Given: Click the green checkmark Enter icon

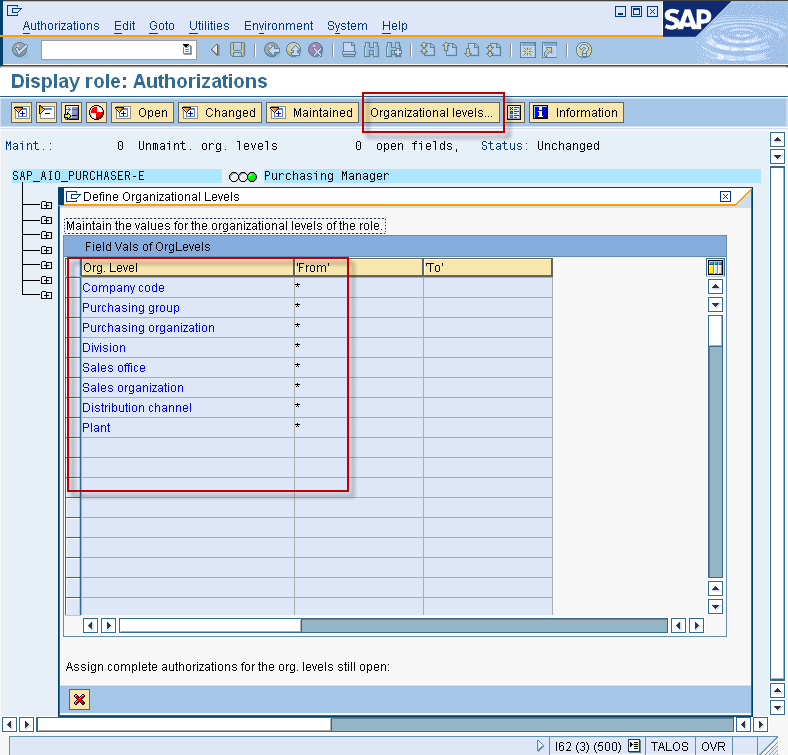Looking at the screenshot, I should click(20, 50).
